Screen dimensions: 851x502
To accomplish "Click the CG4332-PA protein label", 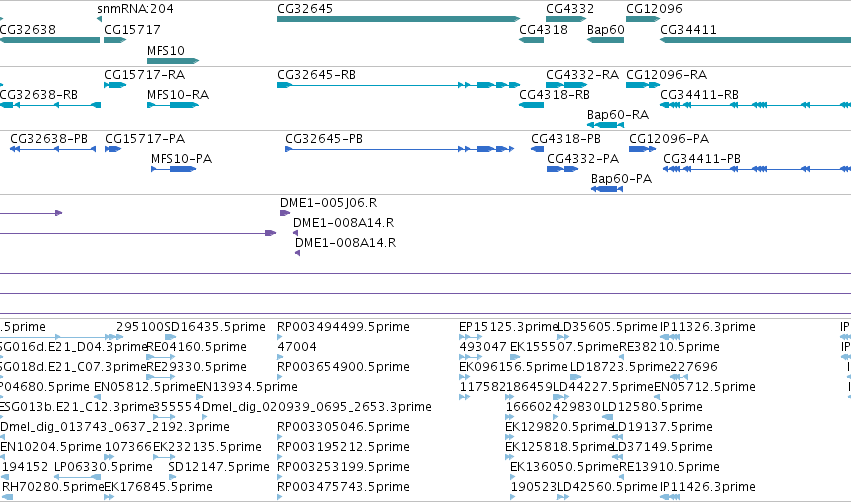I will click(x=583, y=159).
